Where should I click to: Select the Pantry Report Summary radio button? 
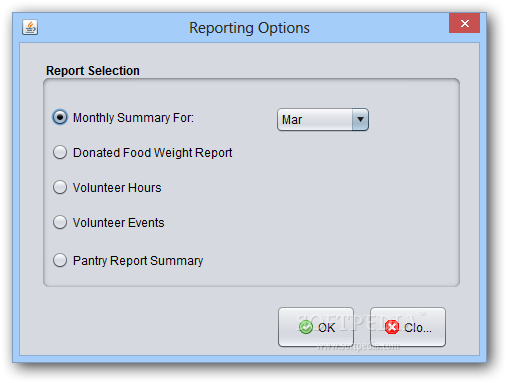(60, 260)
